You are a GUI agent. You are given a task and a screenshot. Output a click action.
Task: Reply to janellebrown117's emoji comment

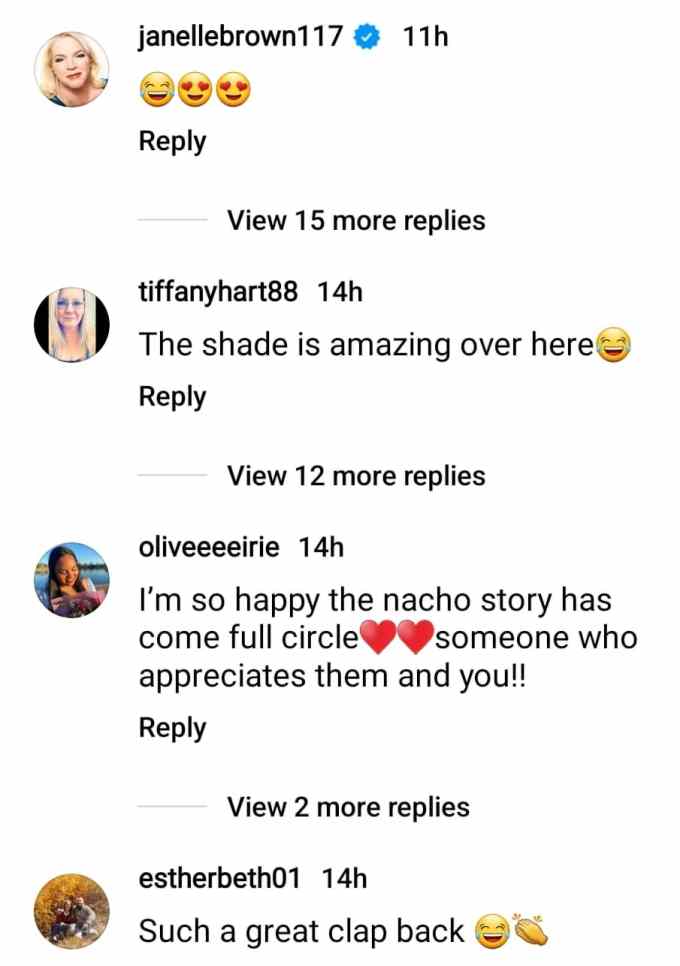[172, 142]
